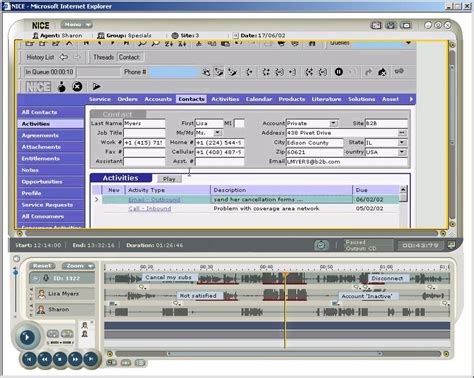Click the first of three top-right player window icons
This screenshot has width=474, height=378.
pyautogui.click(x=376, y=25)
